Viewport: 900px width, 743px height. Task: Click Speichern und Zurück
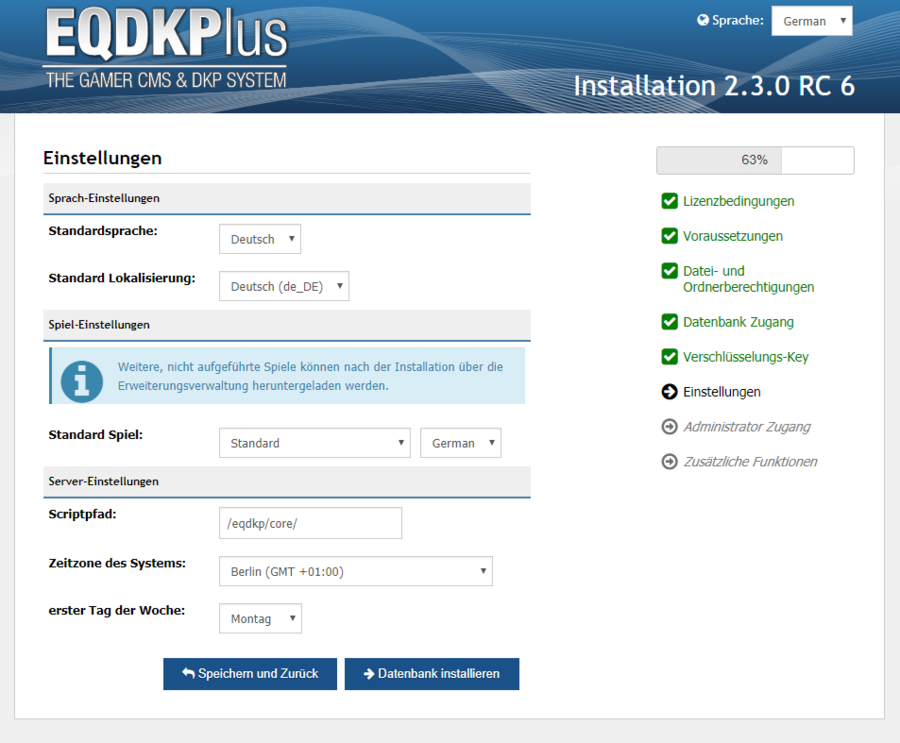249,673
